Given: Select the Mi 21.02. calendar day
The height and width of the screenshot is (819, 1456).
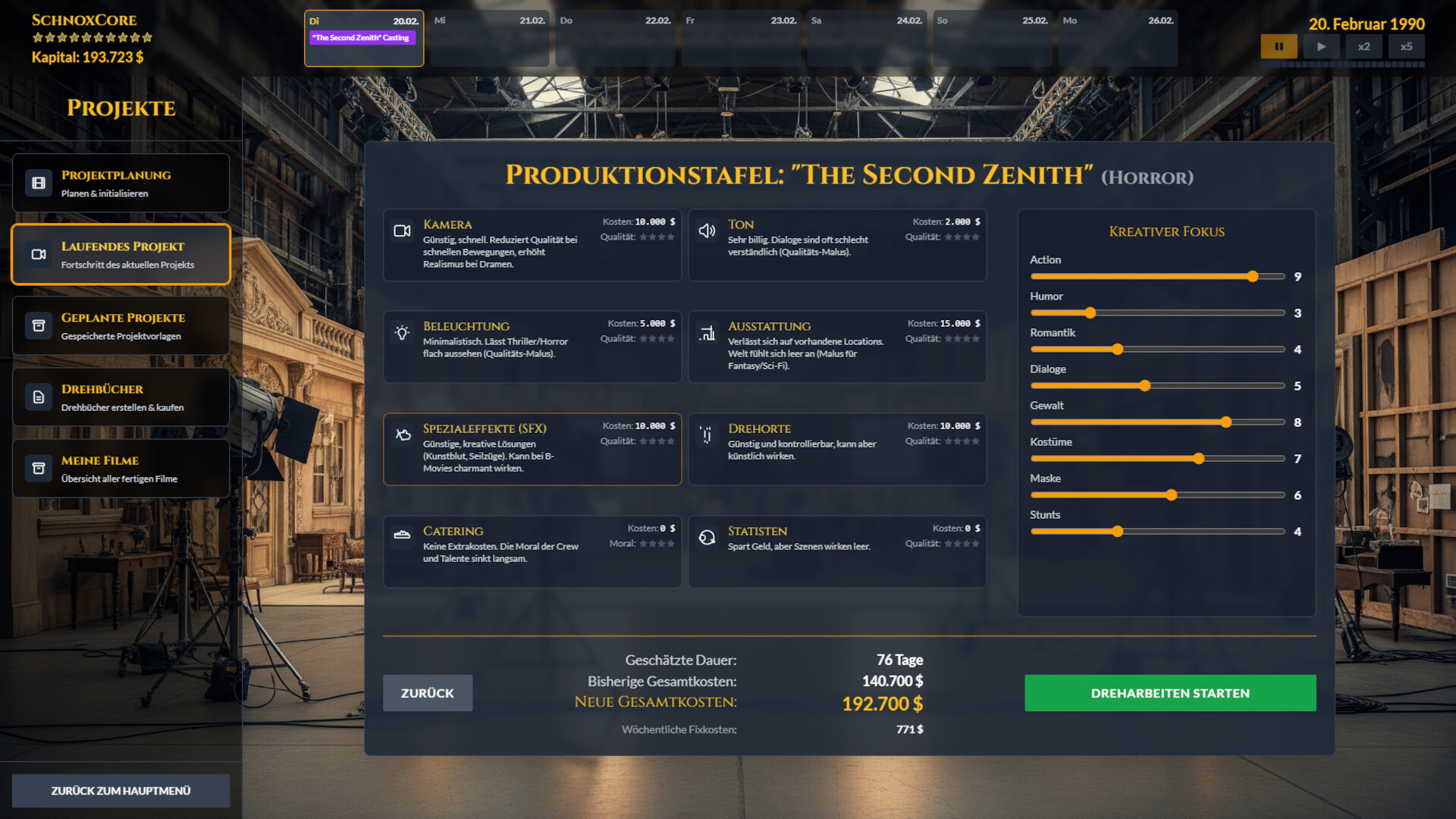Looking at the screenshot, I should click(x=488, y=38).
